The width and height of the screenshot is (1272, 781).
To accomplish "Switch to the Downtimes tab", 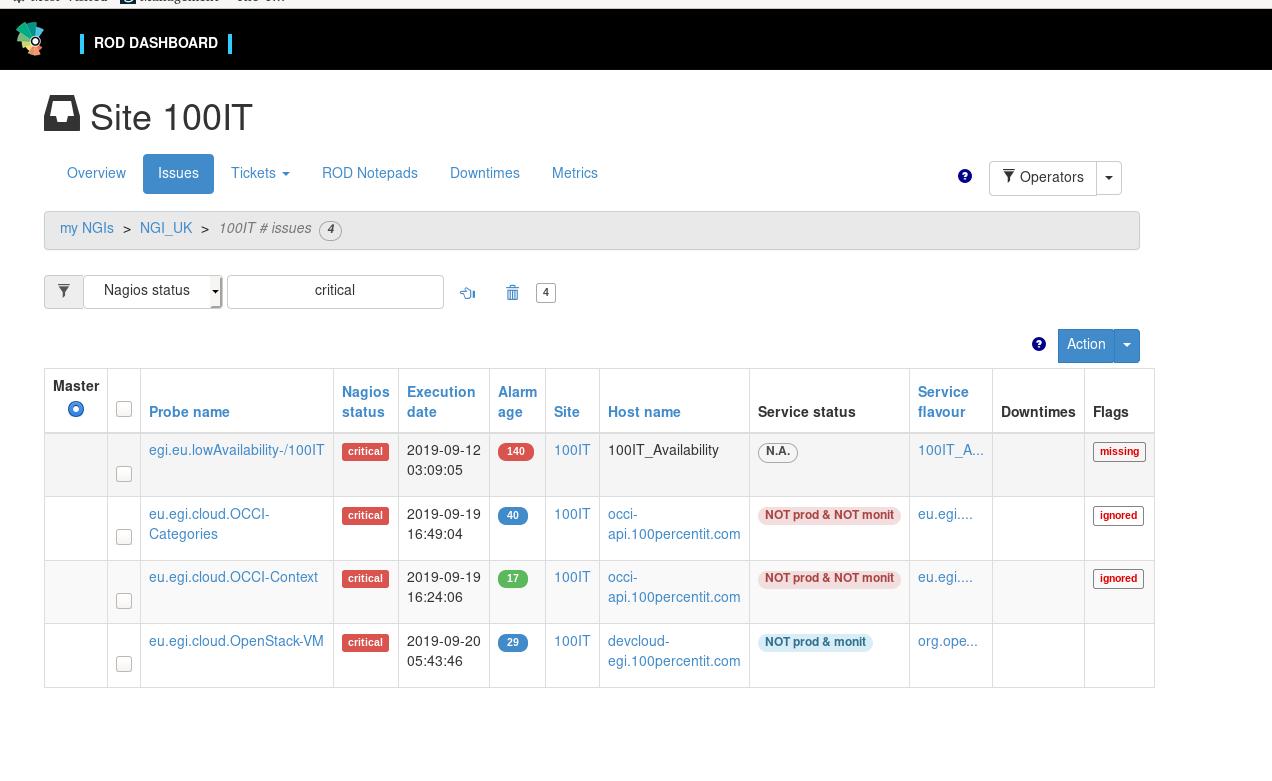I will pyautogui.click(x=484, y=174).
